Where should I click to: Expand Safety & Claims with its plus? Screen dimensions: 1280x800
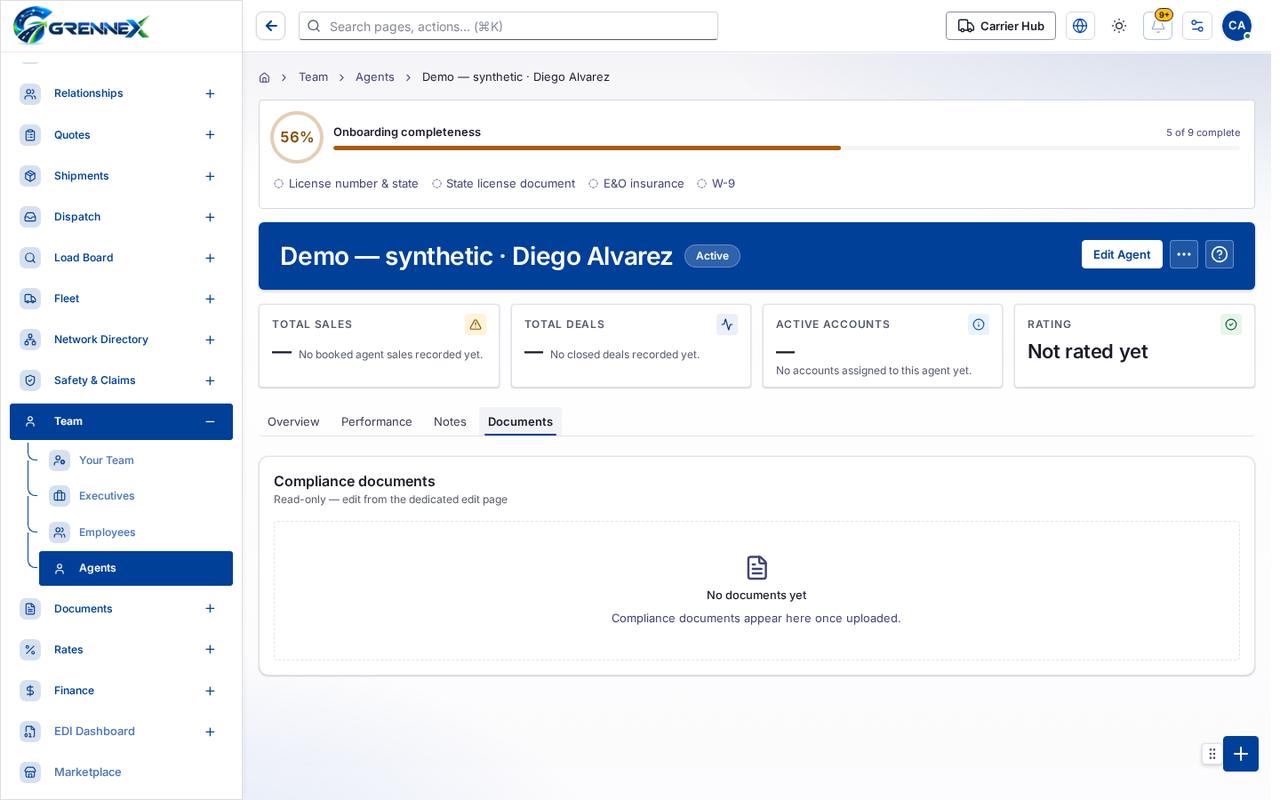point(210,380)
